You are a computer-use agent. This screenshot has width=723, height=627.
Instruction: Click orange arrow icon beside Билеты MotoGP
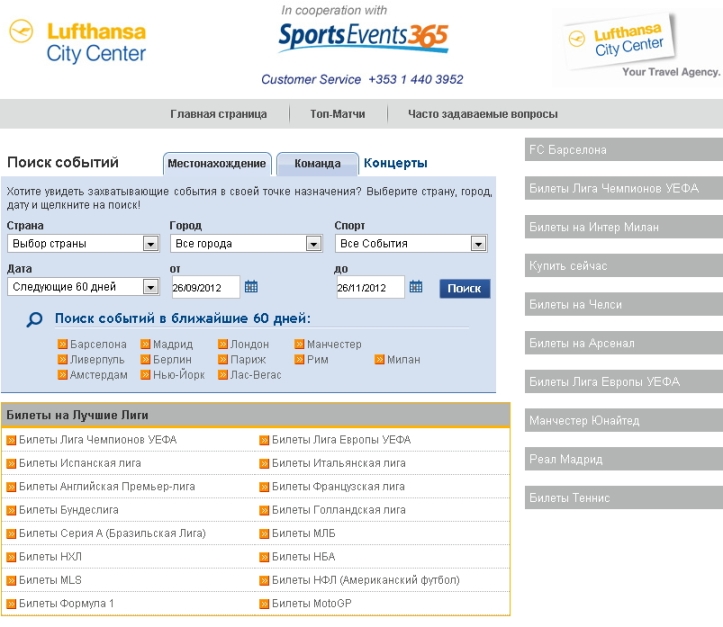coord(264,604)
